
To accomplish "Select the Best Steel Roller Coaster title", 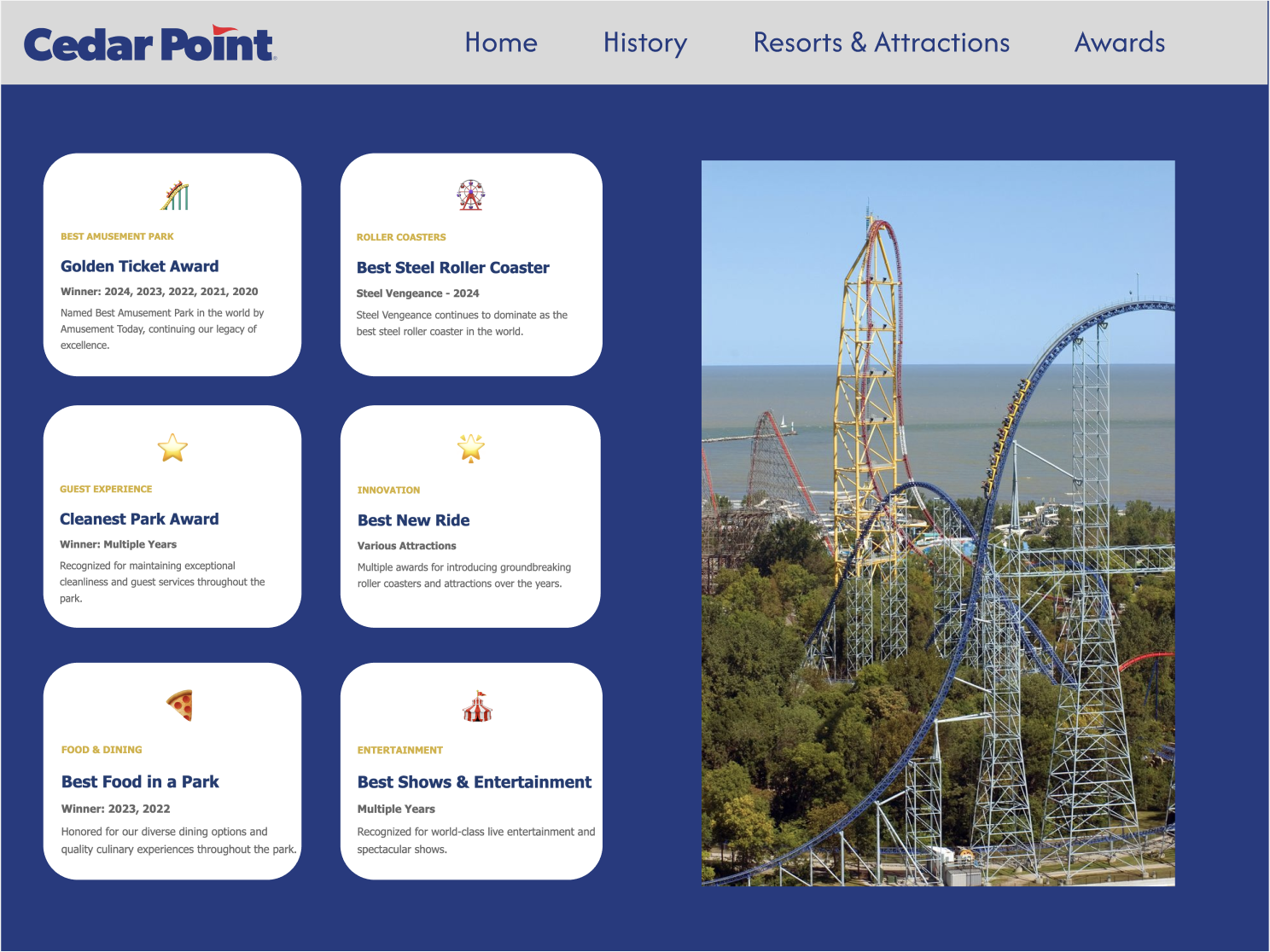I will coord(452,268).
